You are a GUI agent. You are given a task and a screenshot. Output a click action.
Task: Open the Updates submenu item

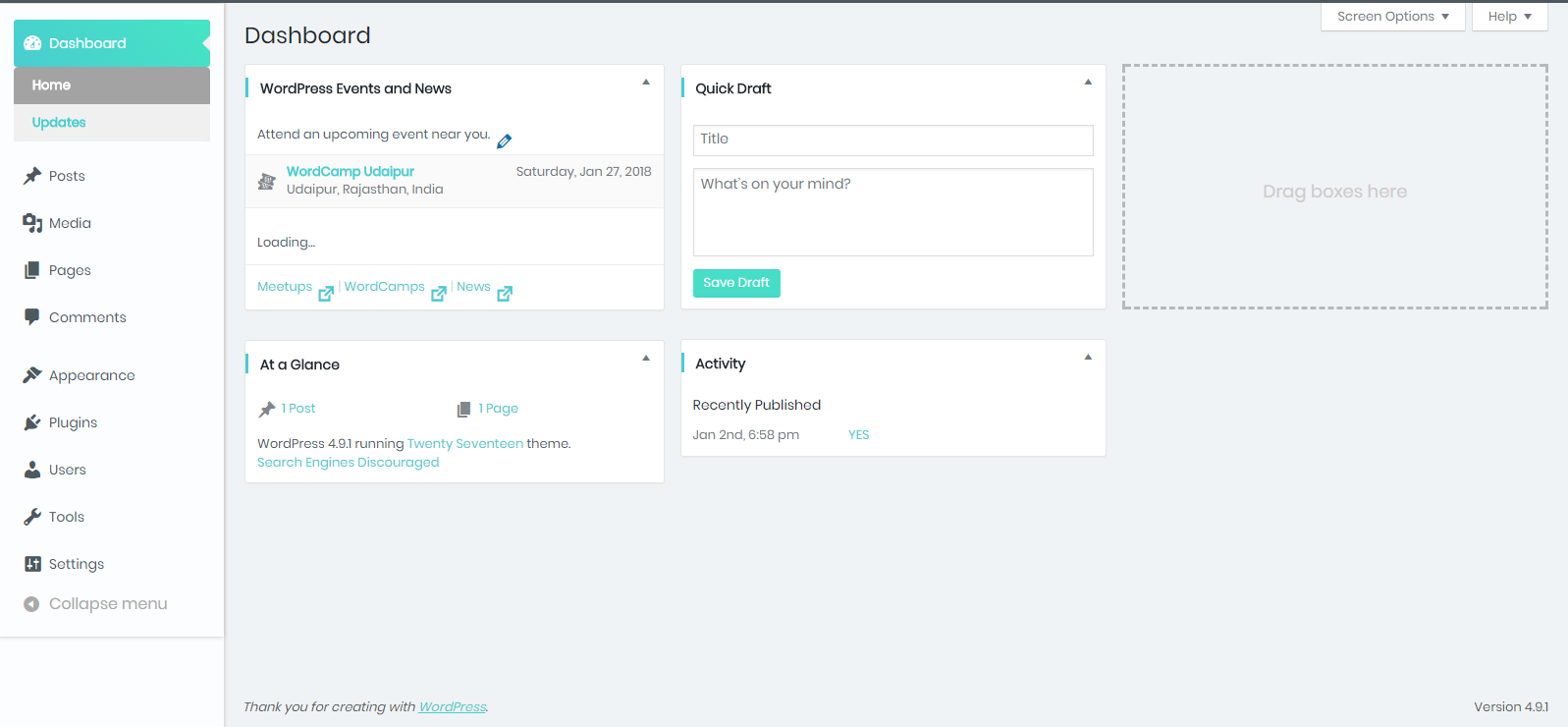click(x=112, y=123)
